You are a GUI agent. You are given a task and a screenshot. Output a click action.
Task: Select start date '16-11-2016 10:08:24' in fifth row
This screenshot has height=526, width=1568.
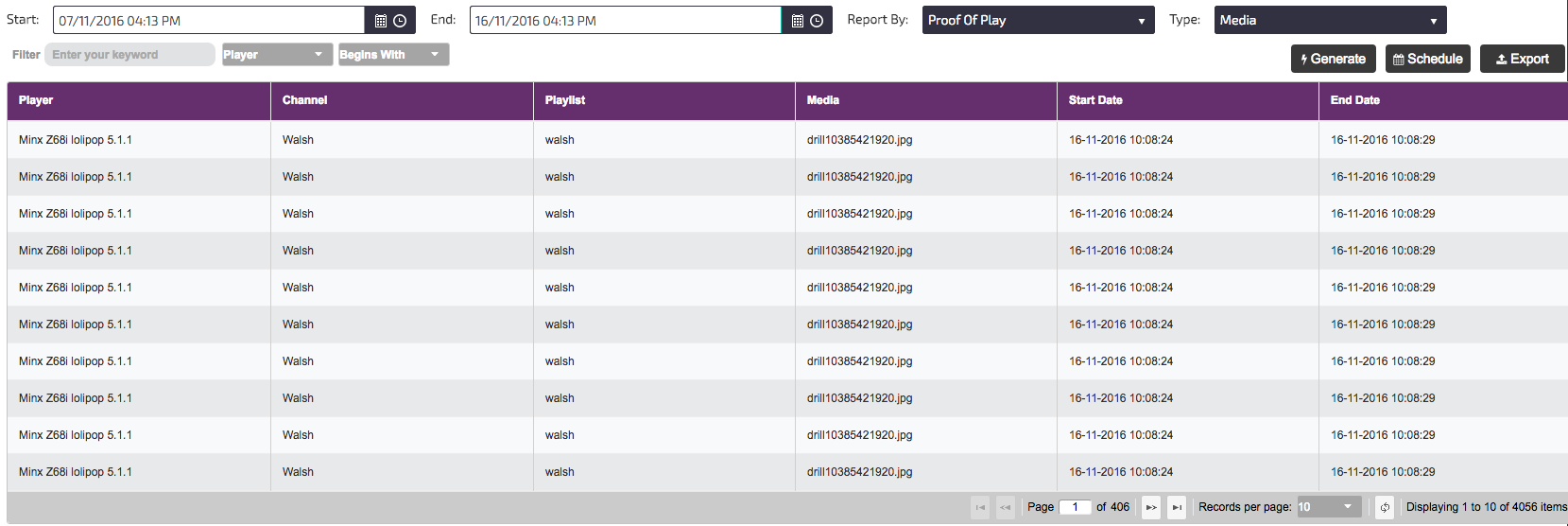pos(1121,288)
